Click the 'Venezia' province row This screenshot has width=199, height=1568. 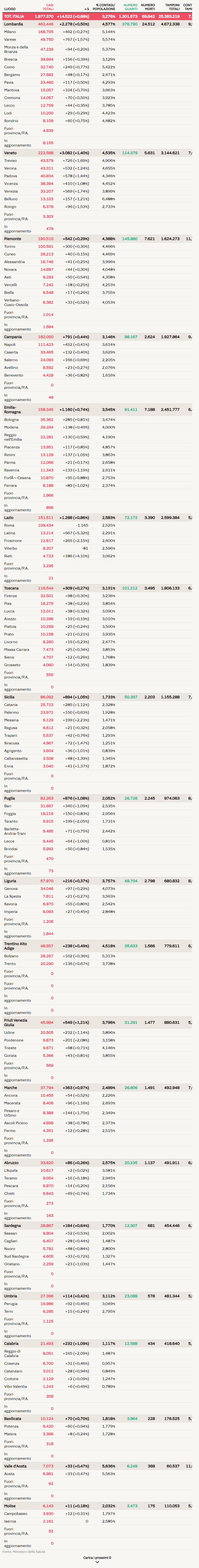(x=97, y=191)
